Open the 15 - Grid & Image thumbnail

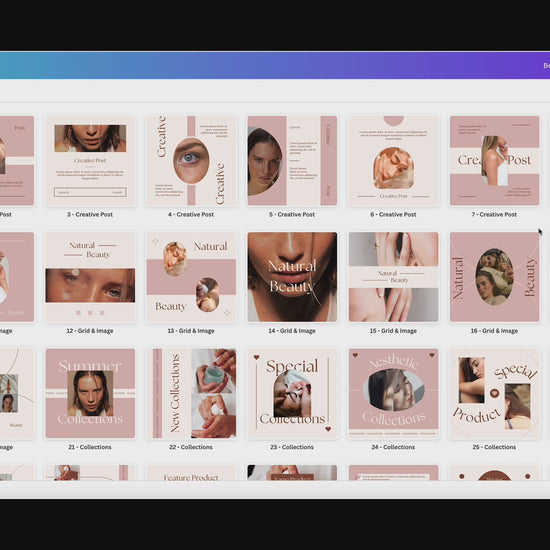[x=393, y=277]
